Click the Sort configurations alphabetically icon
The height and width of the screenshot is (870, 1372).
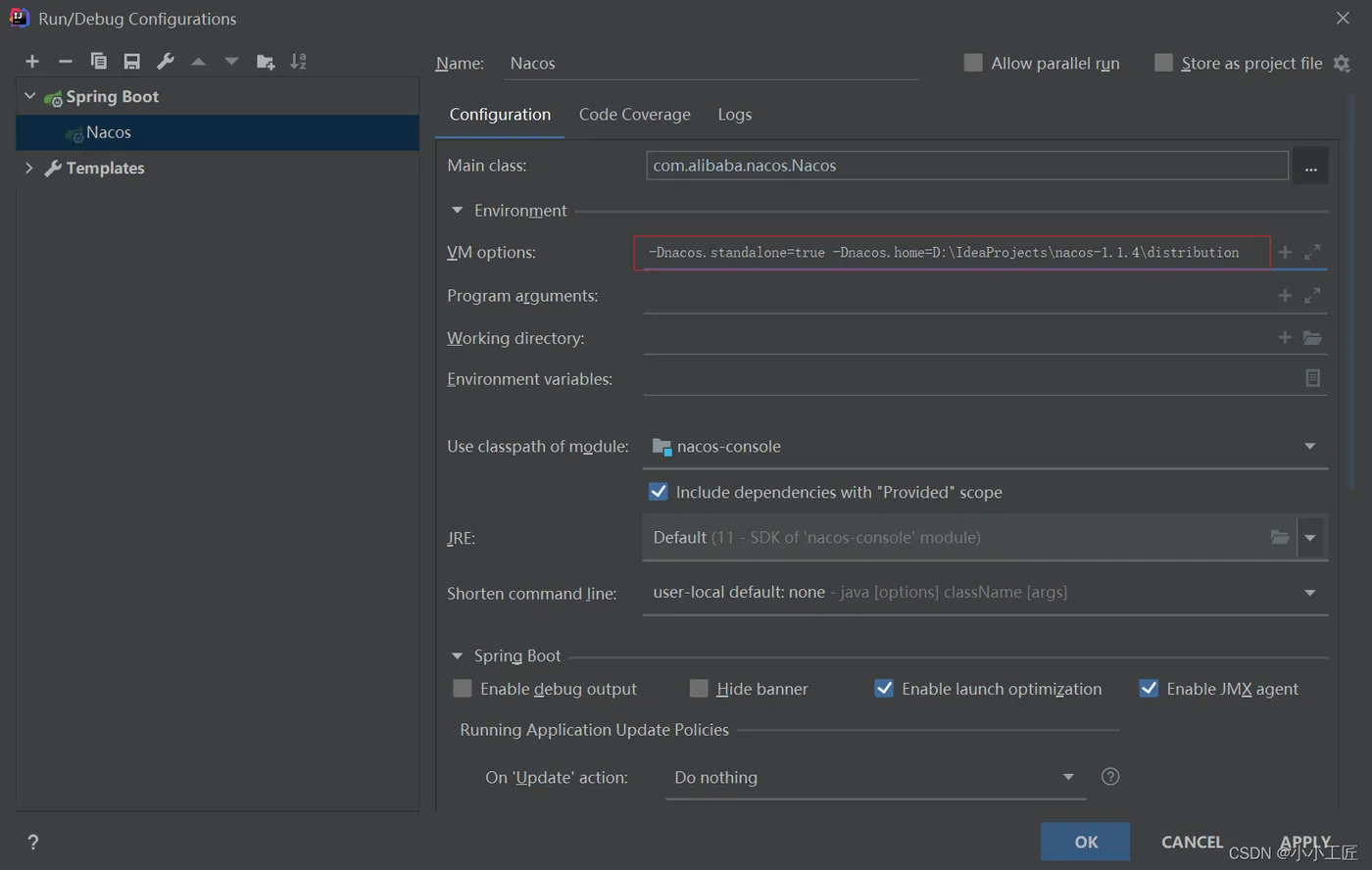pyautogui.click(x=299, y=62)
